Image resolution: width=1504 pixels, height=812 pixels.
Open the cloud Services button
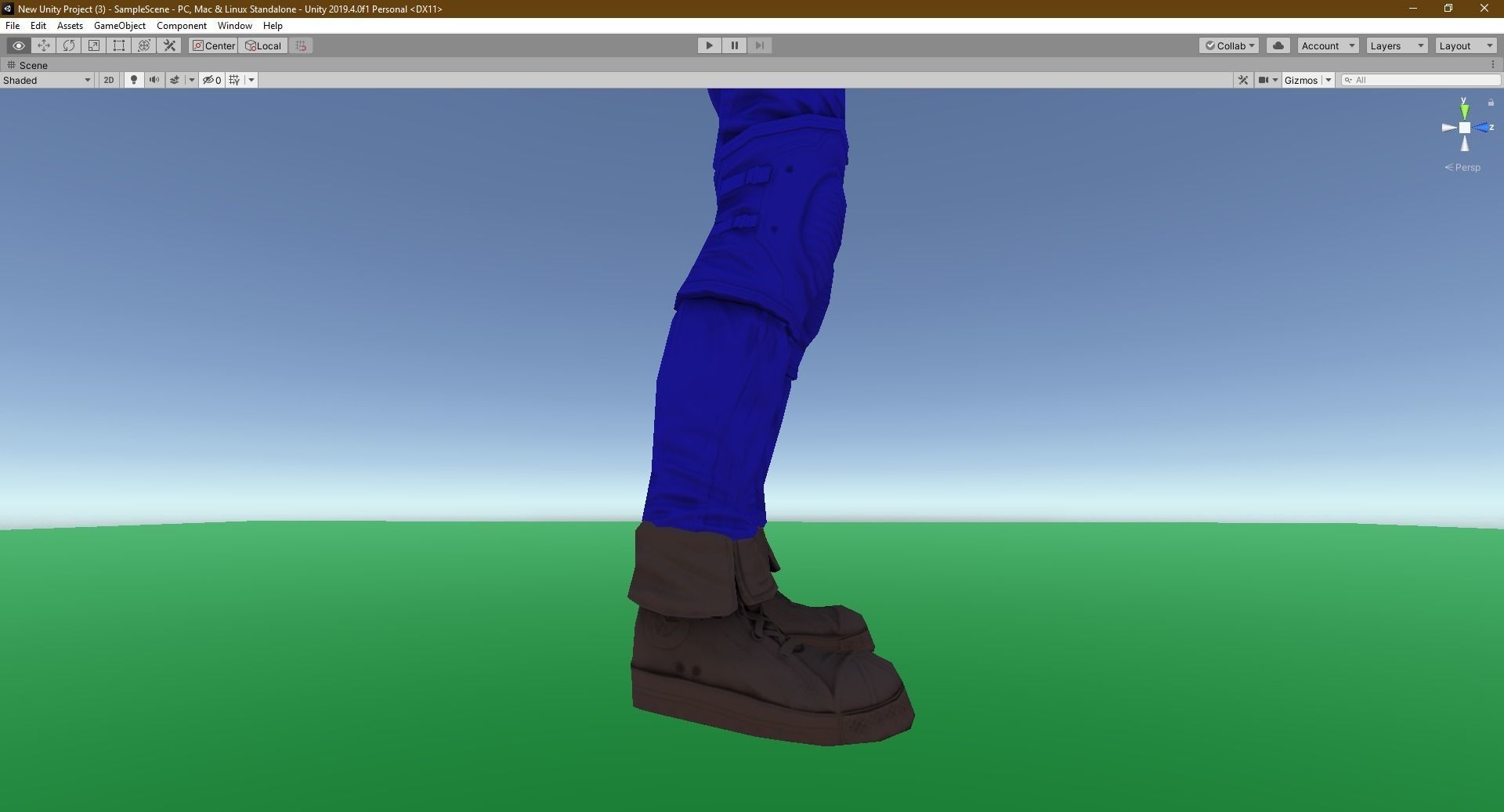click(x=1278, y=45)
